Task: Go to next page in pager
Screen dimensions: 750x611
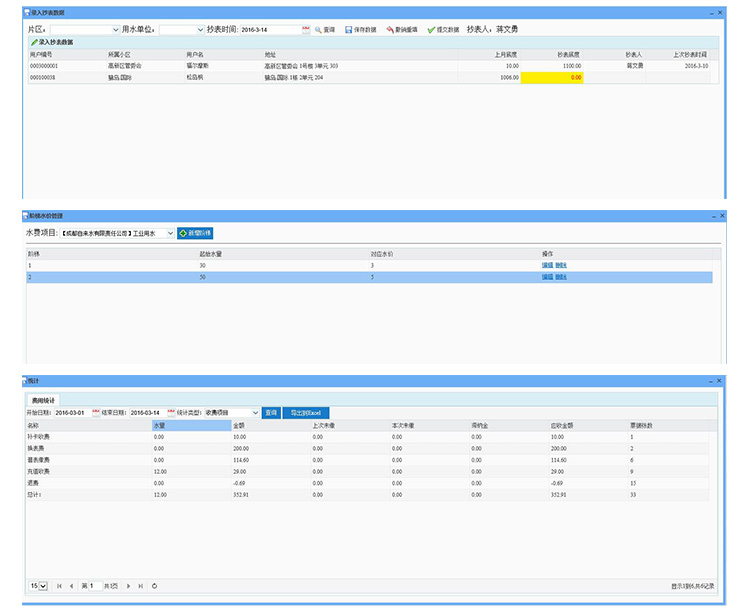Action: point(128,586)
